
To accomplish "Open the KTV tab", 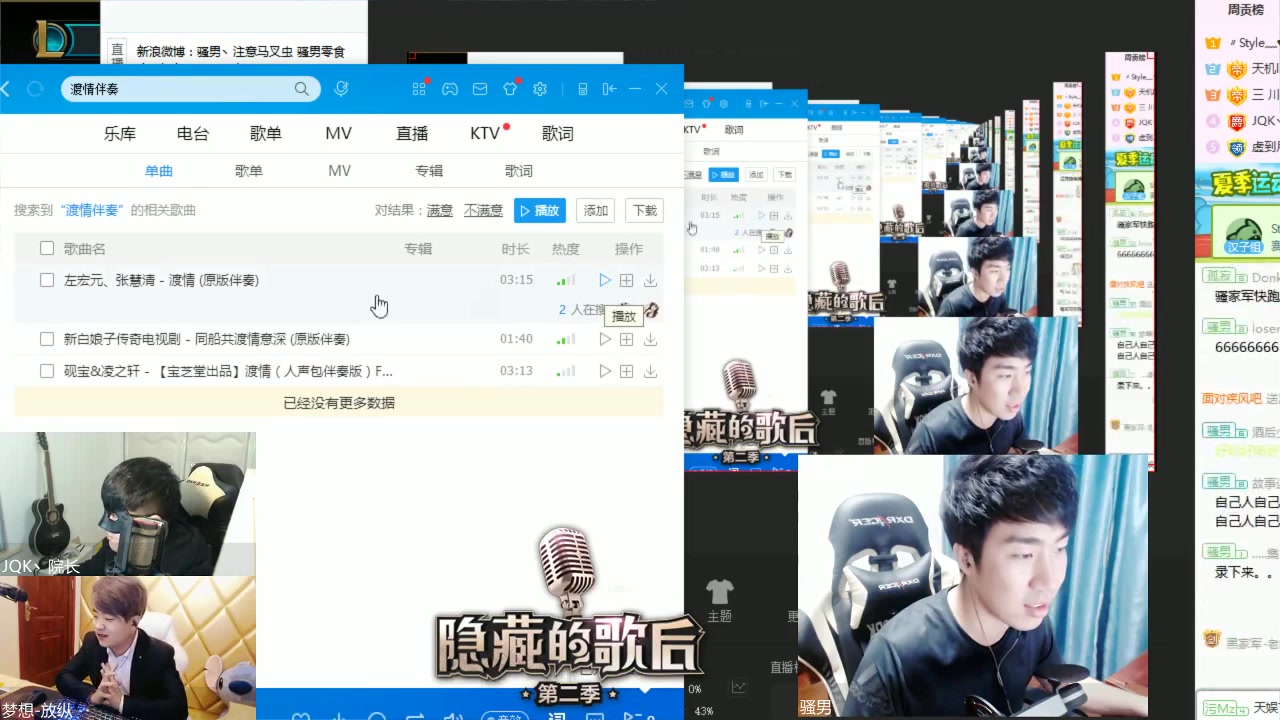I will 486,133.
